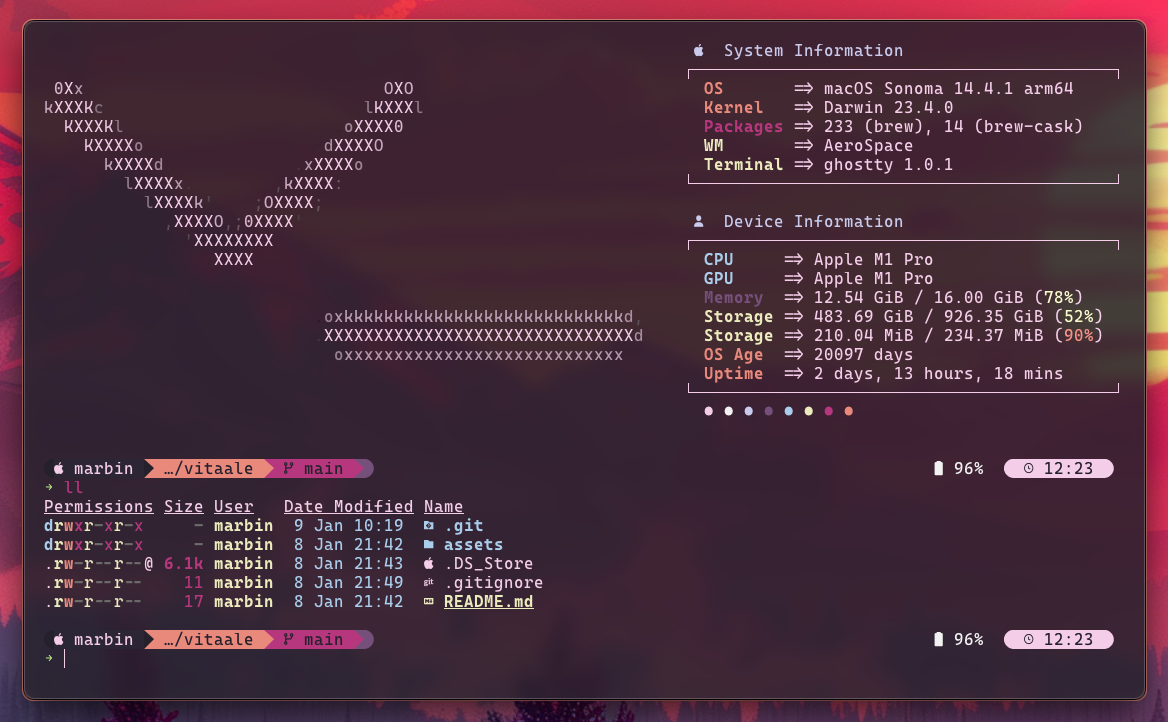Click the Memory label
This screenshot has height=722, width=1168.
[x=733, y=297]
